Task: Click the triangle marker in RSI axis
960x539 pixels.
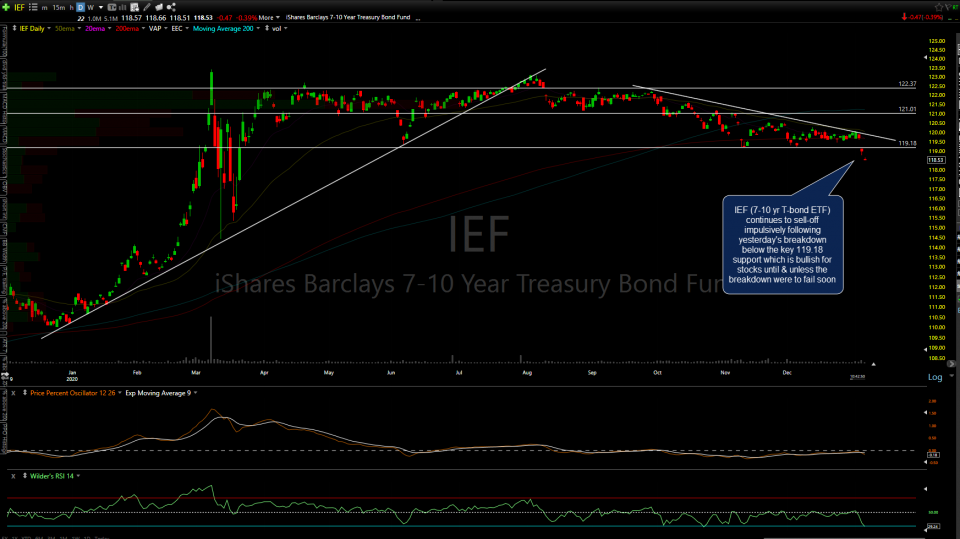Action: pos(925,489)
